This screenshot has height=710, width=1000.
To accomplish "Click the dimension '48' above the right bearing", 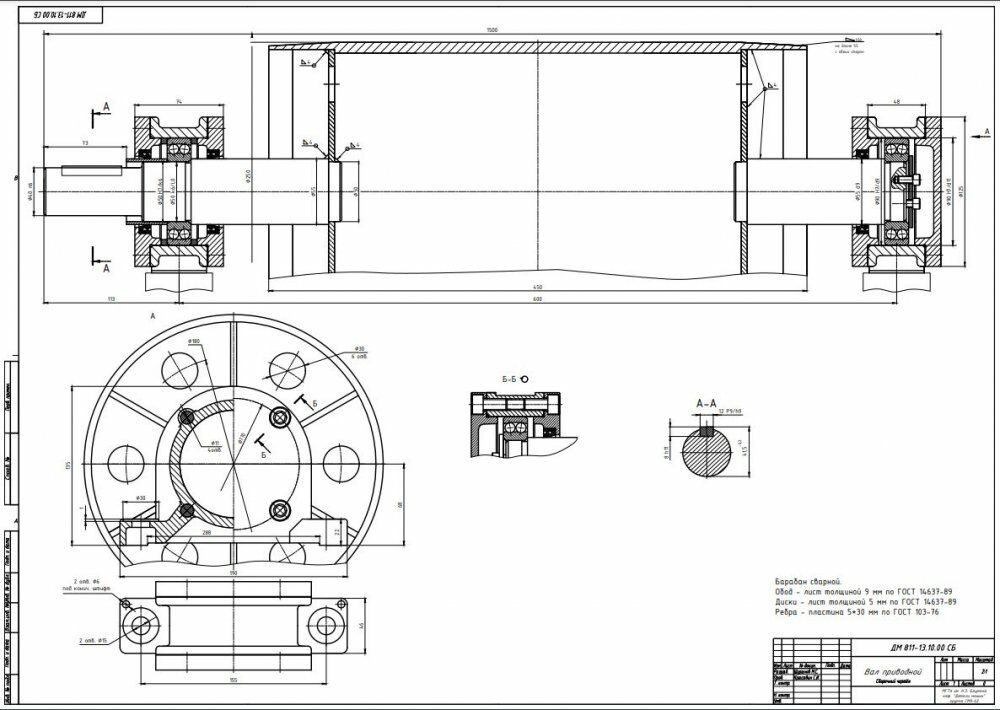I will [x=897, y=101].
